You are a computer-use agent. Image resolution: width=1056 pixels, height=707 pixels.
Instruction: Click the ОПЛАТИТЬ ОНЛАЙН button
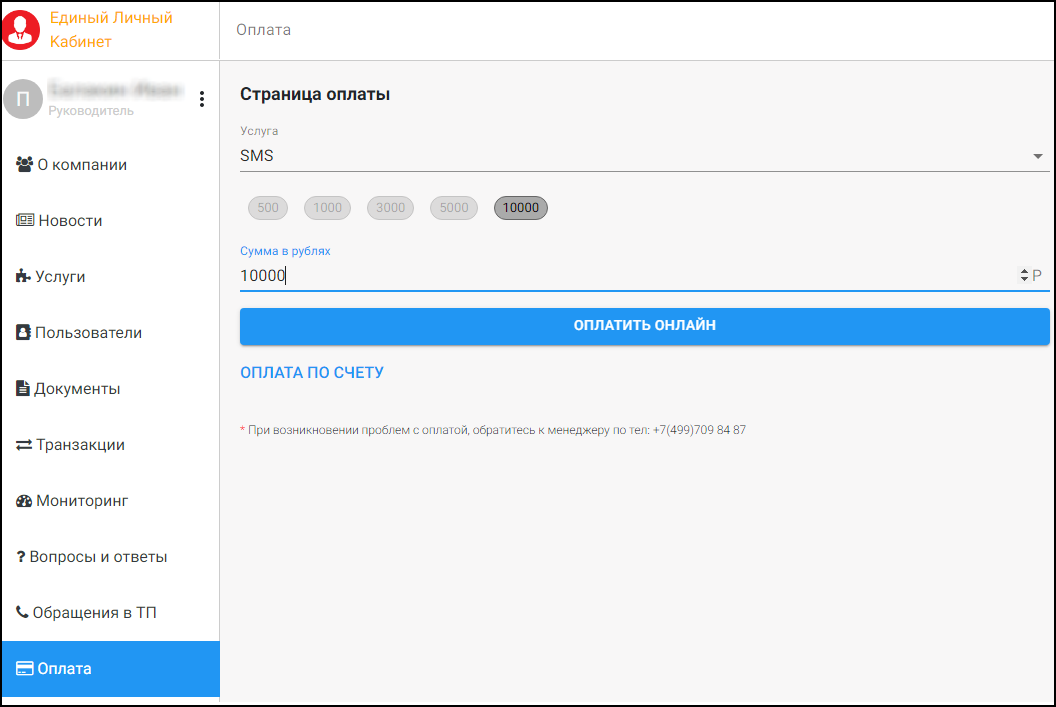644,326
